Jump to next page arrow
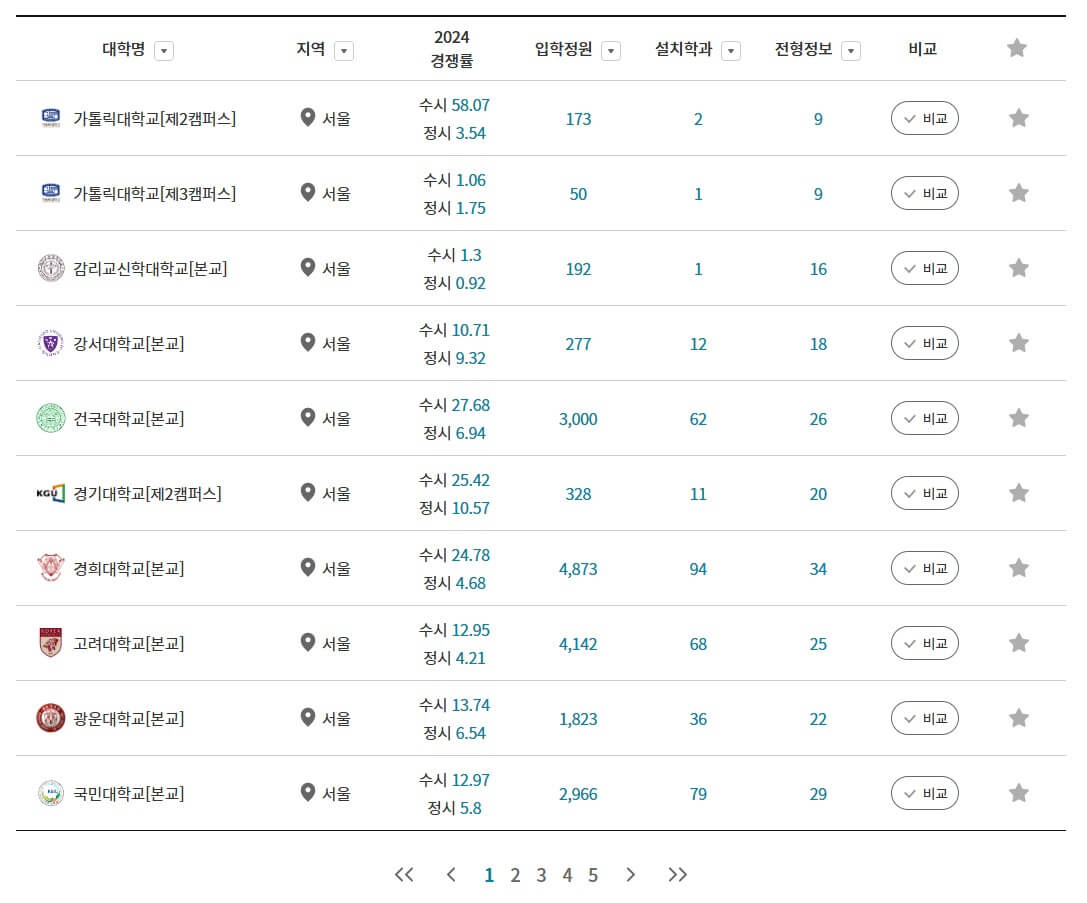The height and width of the screenshot is (903, 1087). [x=630, y=875]
